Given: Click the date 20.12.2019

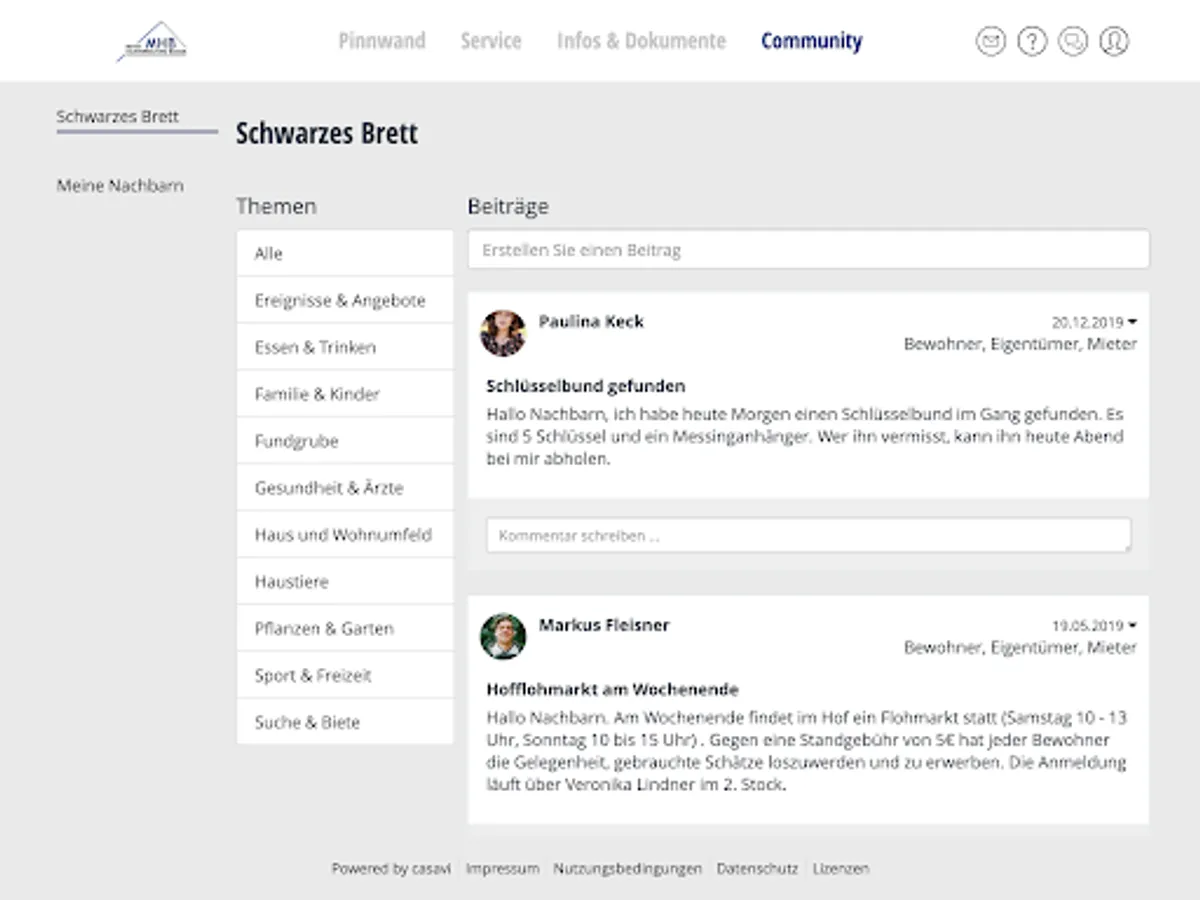Looking at the screenshot, I should click(1088, 322).
